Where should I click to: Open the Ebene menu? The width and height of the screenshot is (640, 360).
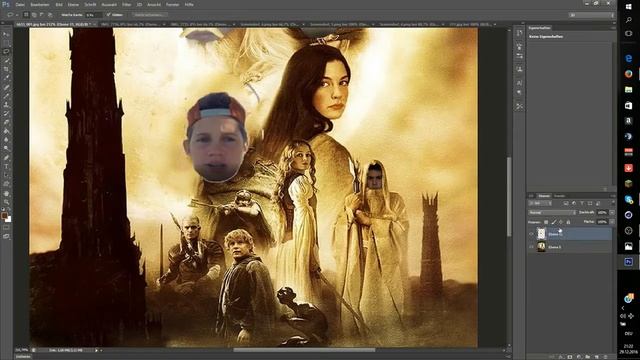click(73, 4)
